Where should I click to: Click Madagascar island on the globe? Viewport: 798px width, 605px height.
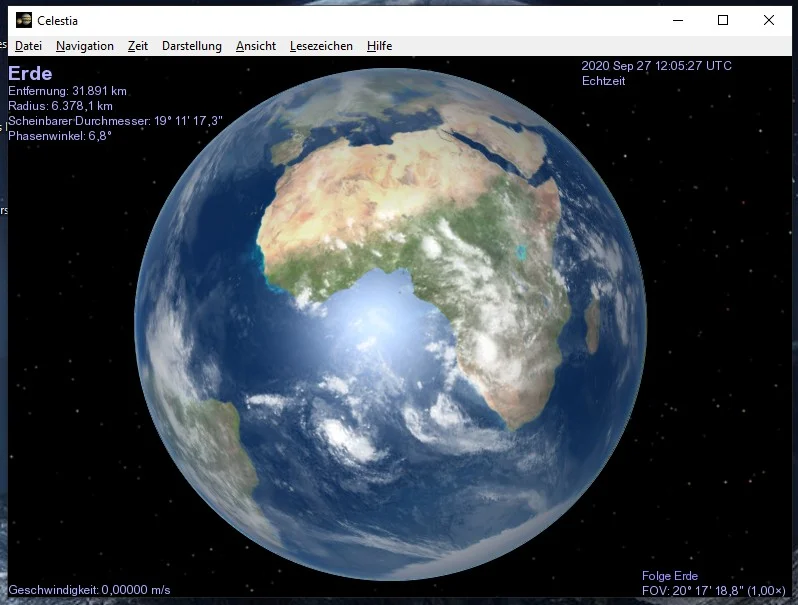(x=591, y=326)
